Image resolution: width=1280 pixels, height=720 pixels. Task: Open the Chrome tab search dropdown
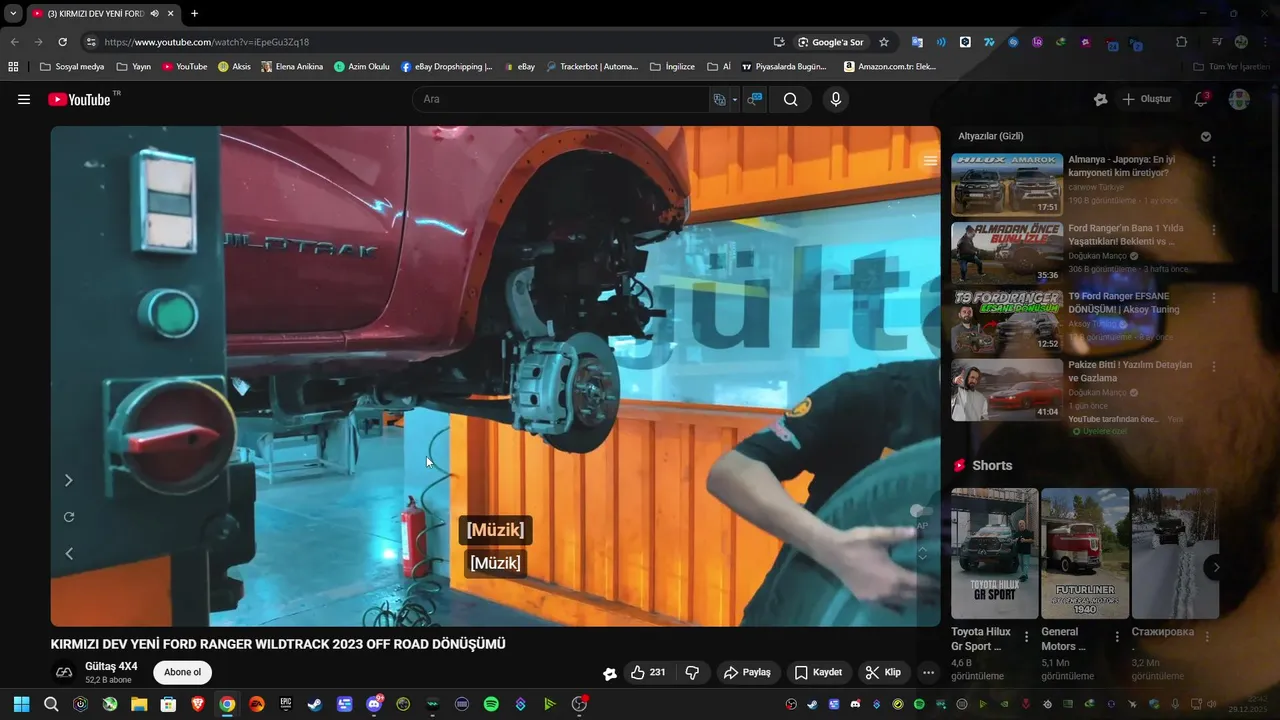pyautogui.click(x=13, y=13)
